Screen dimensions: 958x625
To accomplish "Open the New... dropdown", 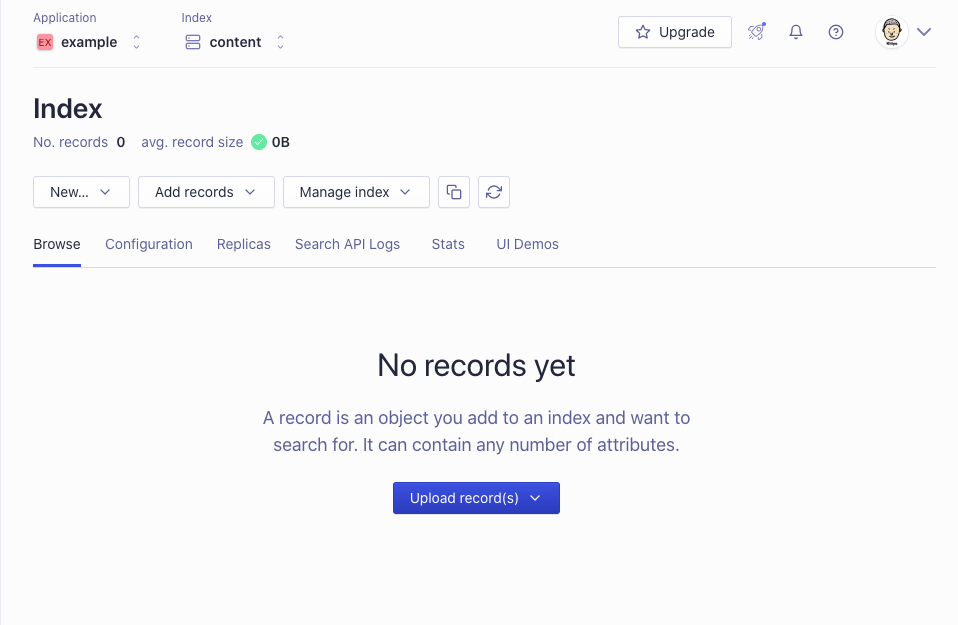I will click(81, 192).
